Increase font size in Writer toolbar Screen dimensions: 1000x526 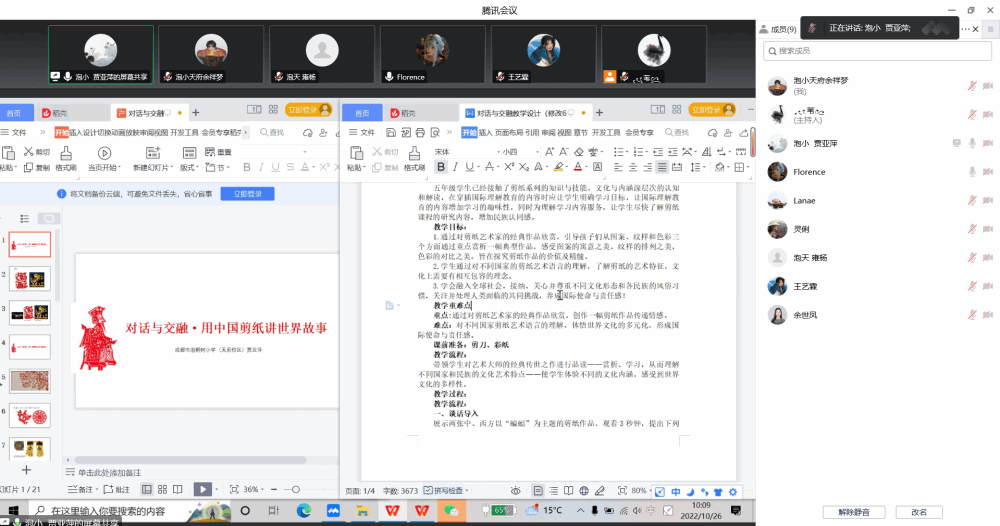[x=549, y=152]
